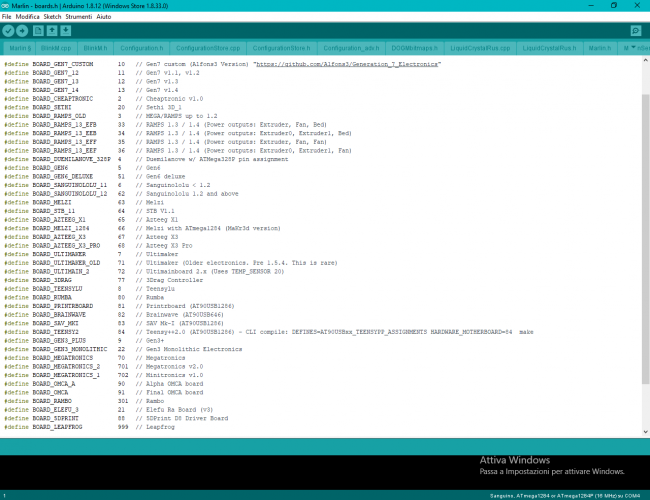Open the Modifica menu
Screen dimensions: 650x500
(28, 17)
